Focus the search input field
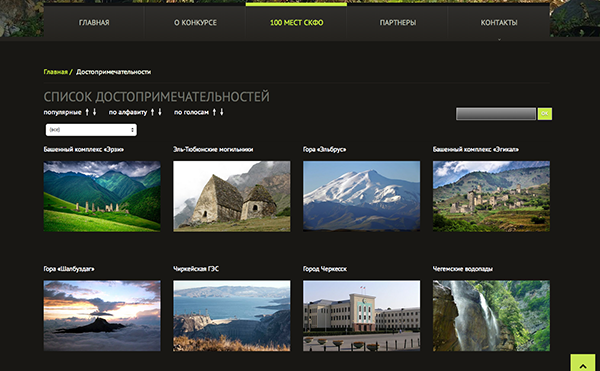Image resolution: width=600 pixels, height=371 pixels. [x=496, y=114]
